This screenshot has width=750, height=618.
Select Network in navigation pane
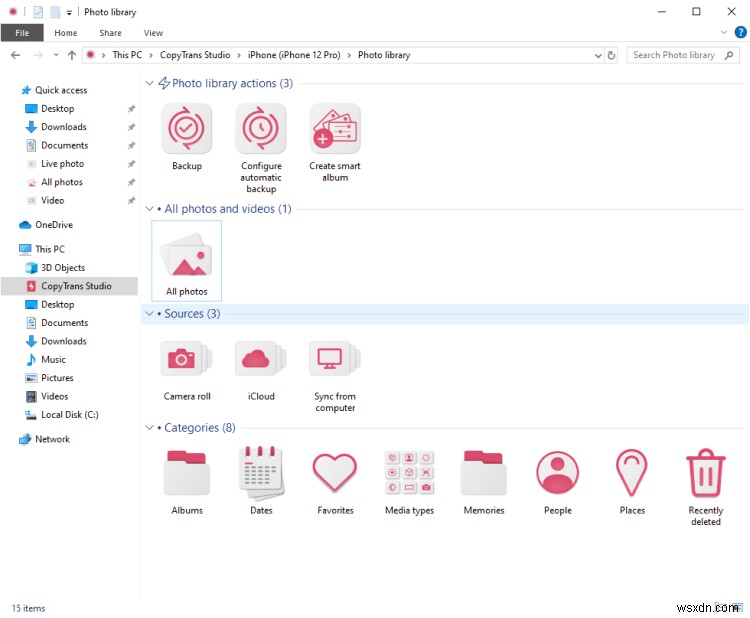[x=52, y=439]
